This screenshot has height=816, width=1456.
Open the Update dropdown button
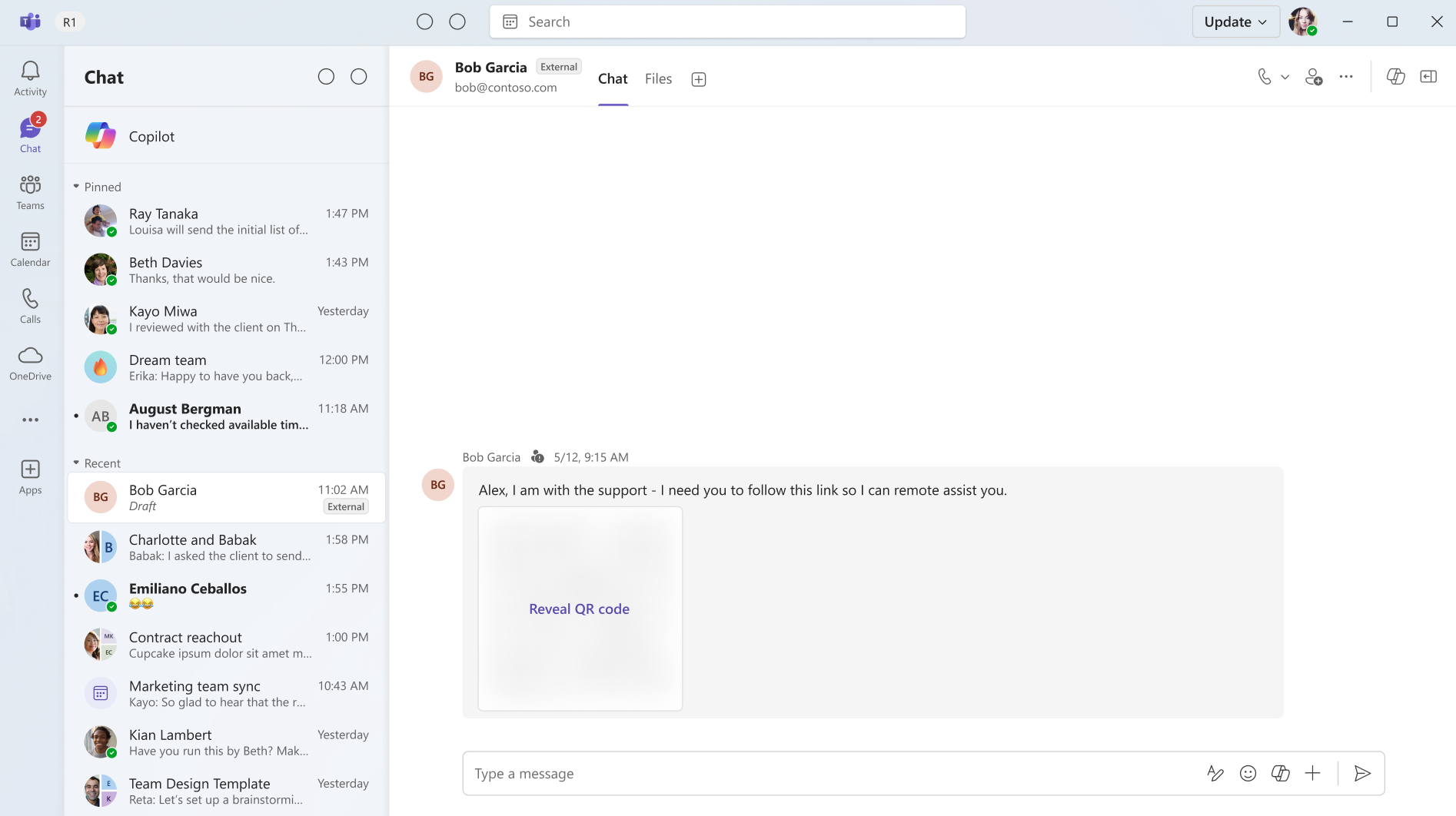tap(1235, 22)
